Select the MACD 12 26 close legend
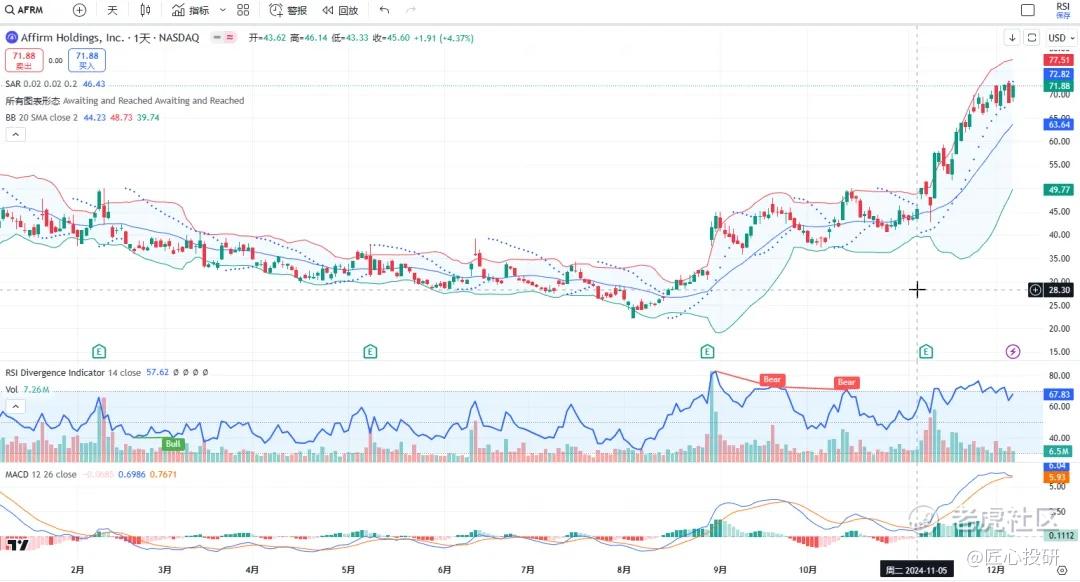The image size is (1080, 582). [x=41, y=475]
